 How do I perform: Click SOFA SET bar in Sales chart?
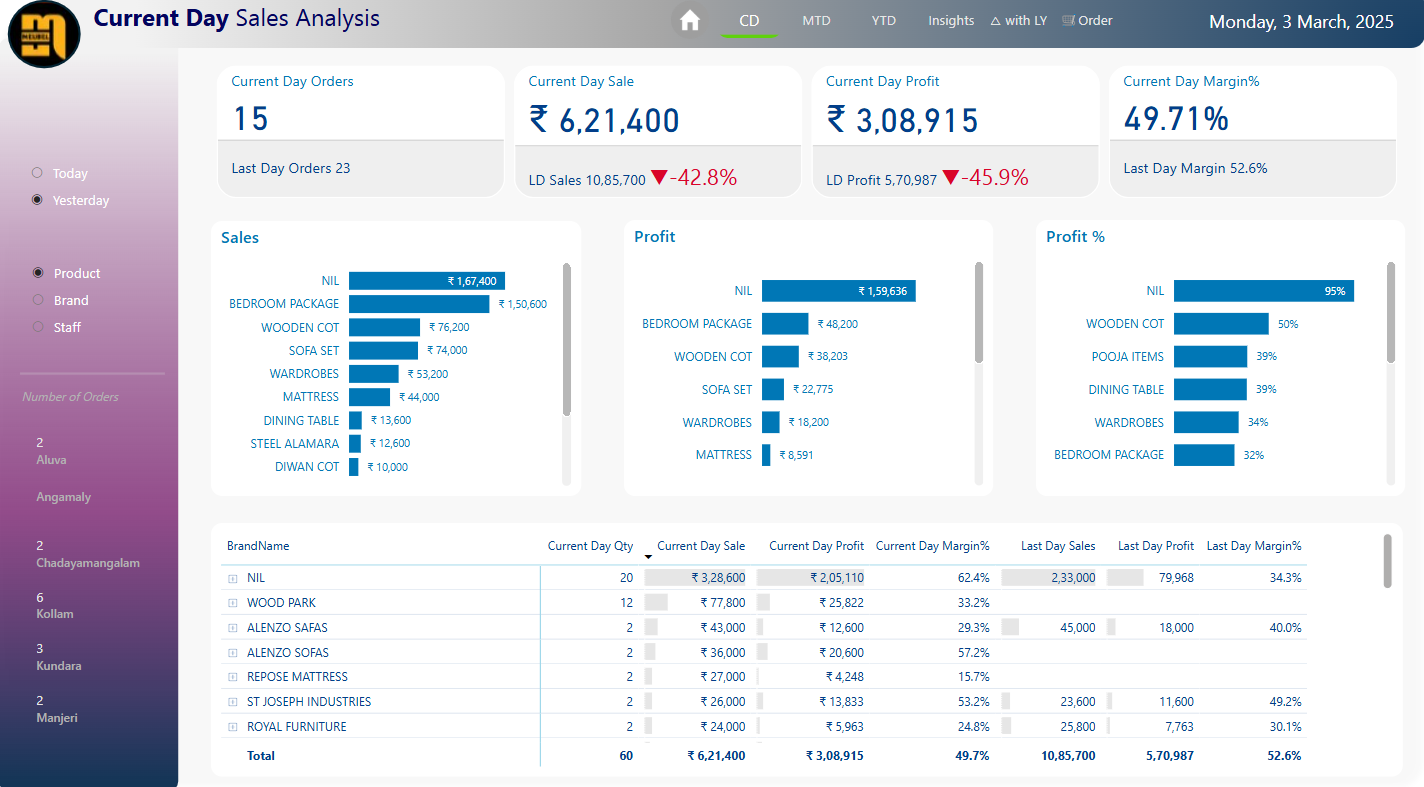[383, 350]
